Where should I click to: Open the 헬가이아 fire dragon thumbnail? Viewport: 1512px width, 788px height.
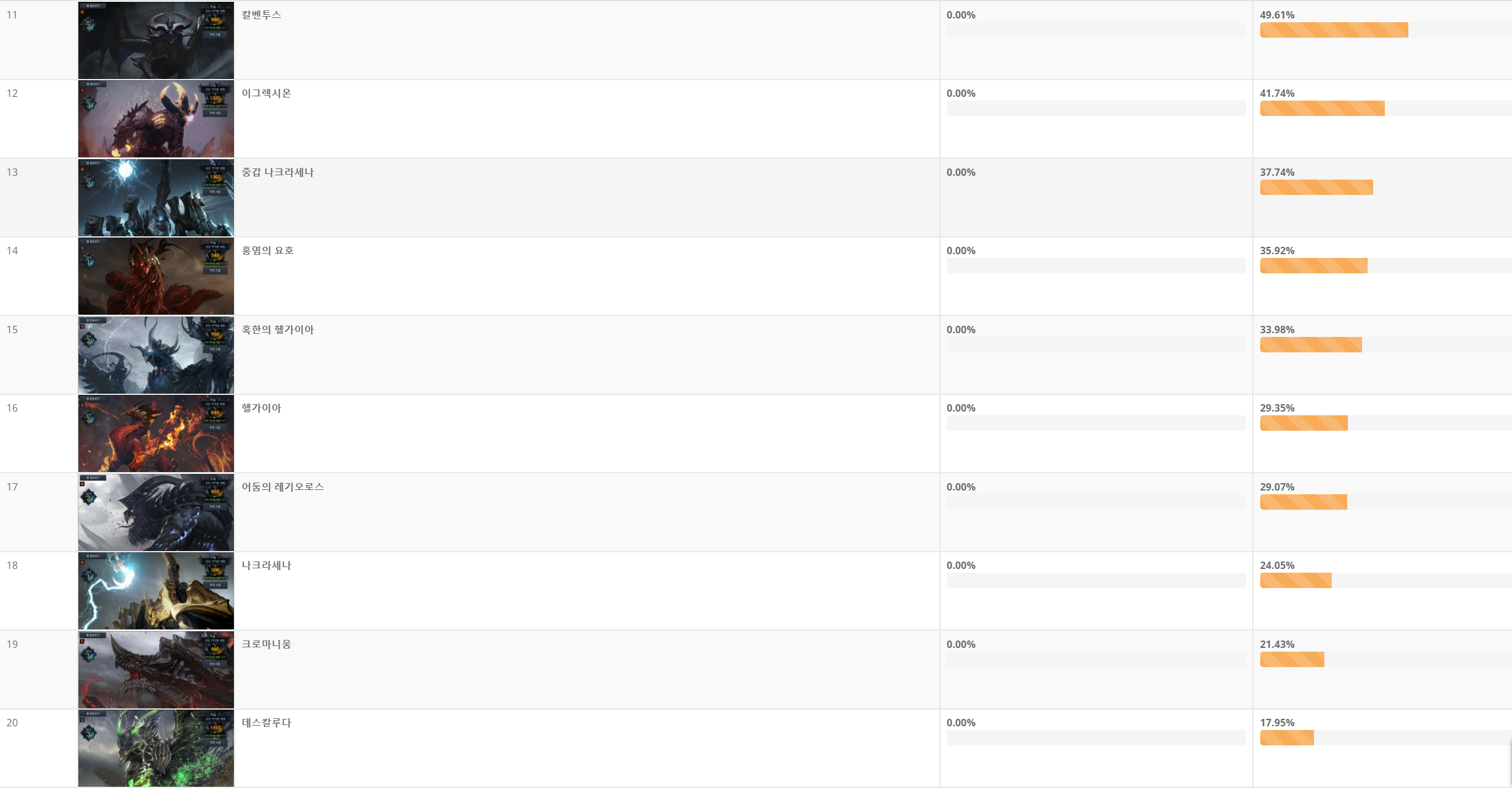[156, 433]
